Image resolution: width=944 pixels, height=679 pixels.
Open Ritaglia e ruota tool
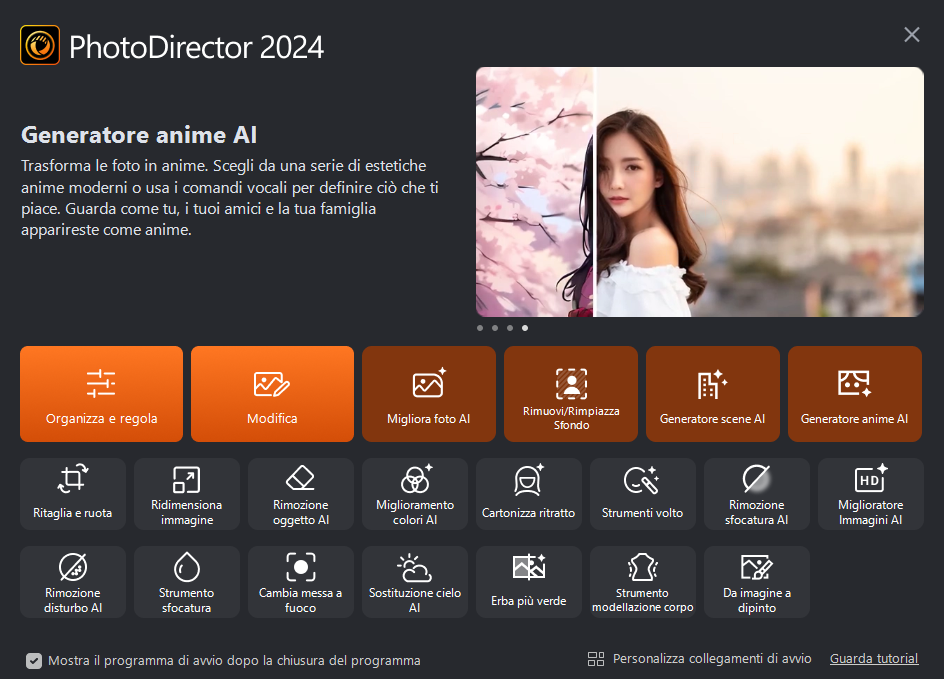73,494
